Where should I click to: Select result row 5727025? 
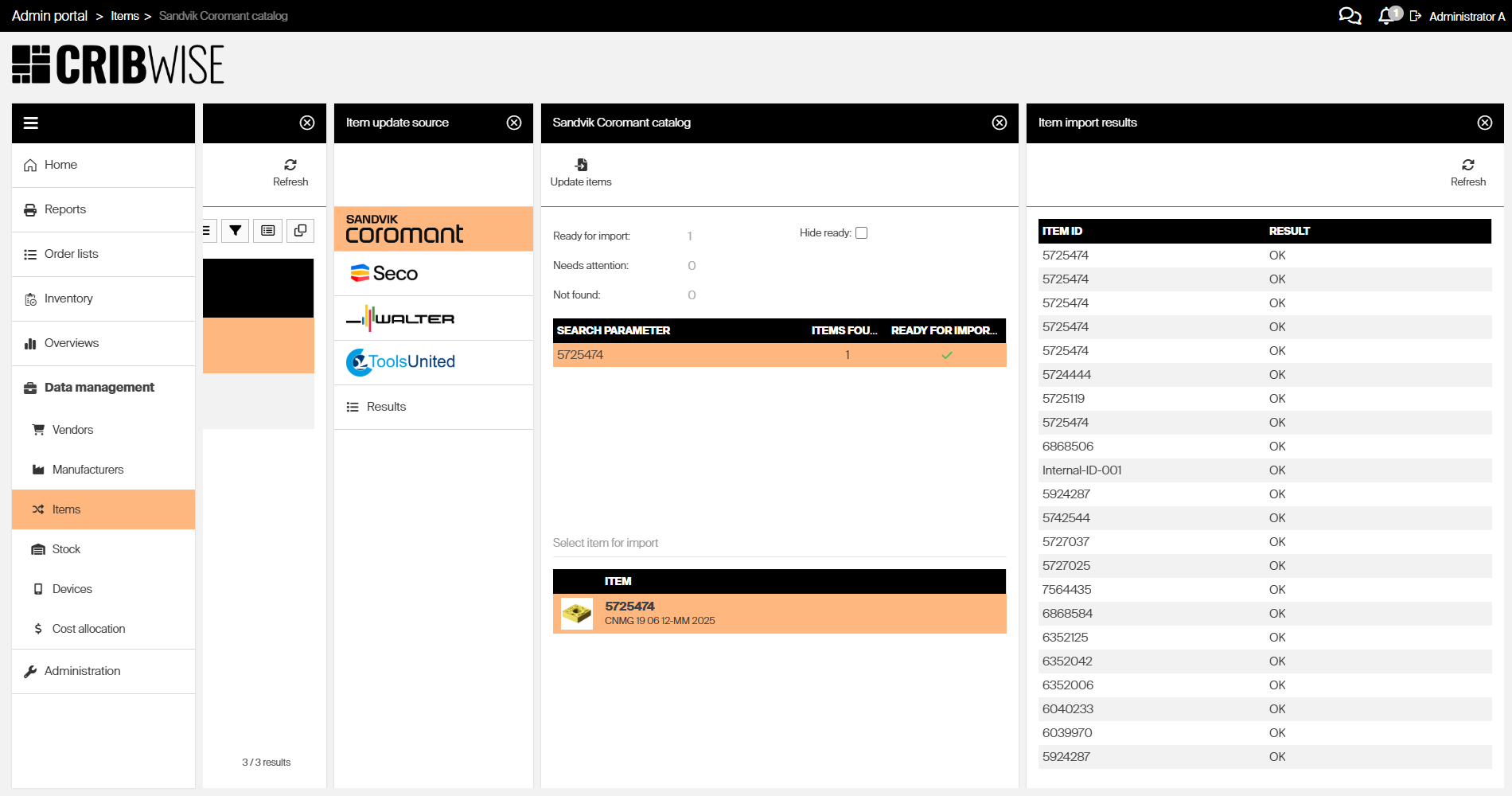[1265, 566]
